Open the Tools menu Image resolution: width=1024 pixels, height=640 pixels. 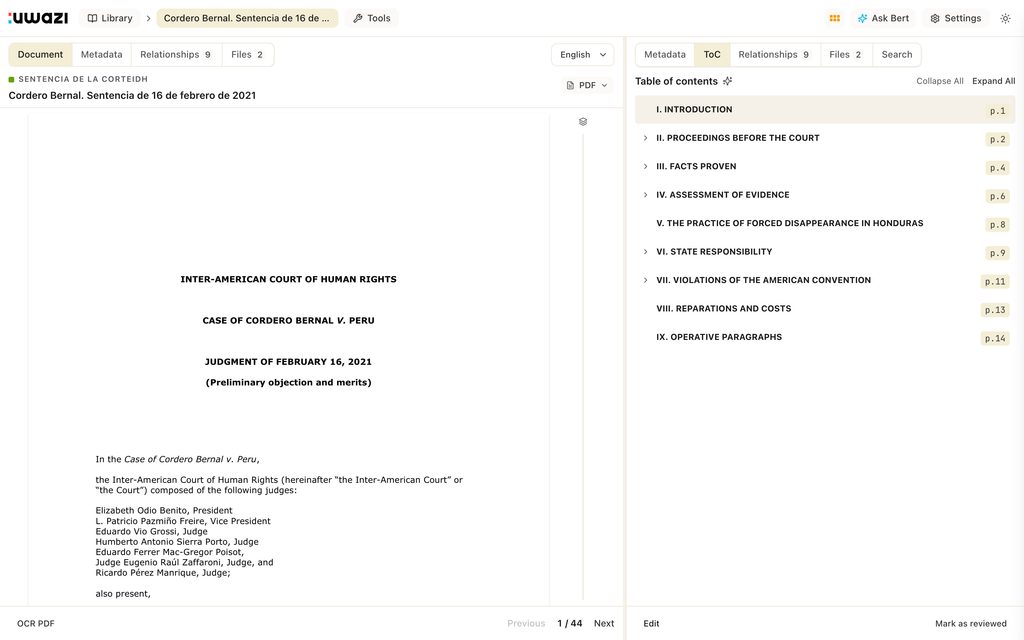pos(372,18)
